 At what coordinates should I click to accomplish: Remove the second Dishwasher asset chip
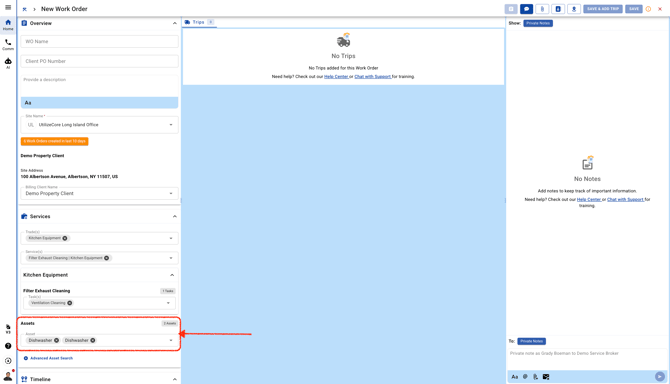click(93, 340)
